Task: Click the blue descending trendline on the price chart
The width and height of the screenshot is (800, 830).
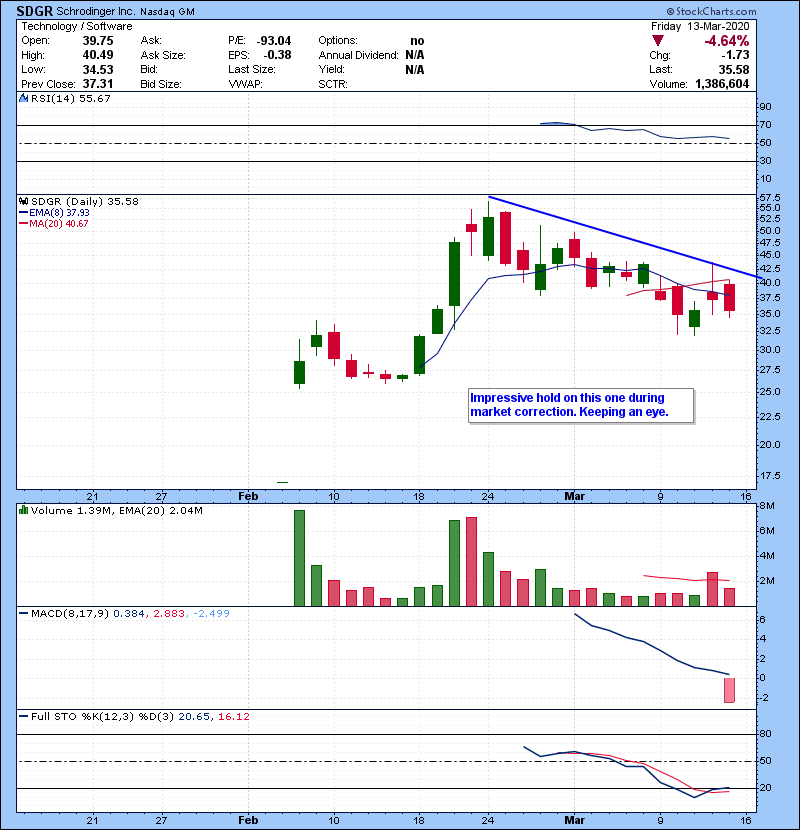Action: [x=625, y=237]
